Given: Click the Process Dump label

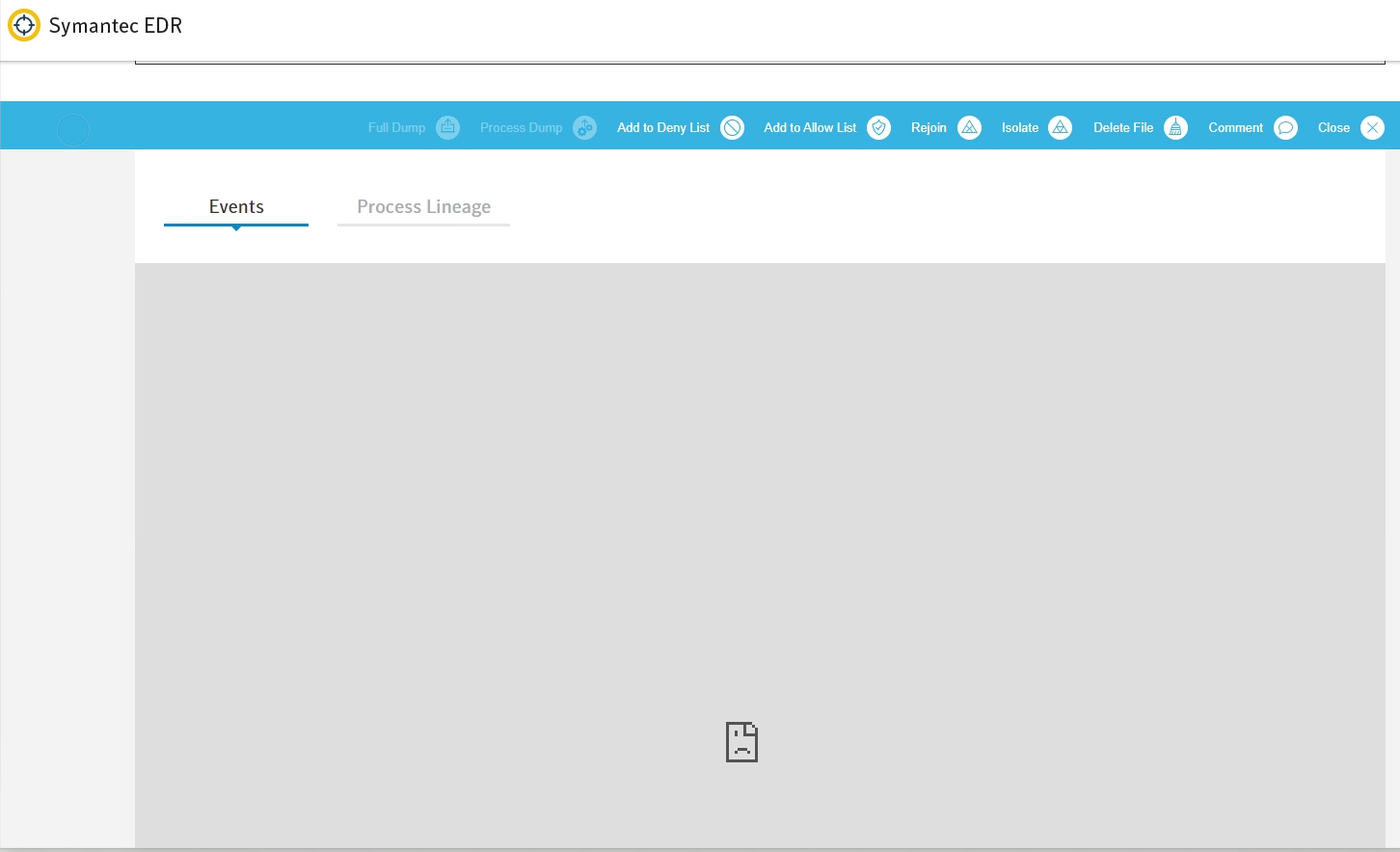Looking at the screenshot, I should click(x=522, y=127).
